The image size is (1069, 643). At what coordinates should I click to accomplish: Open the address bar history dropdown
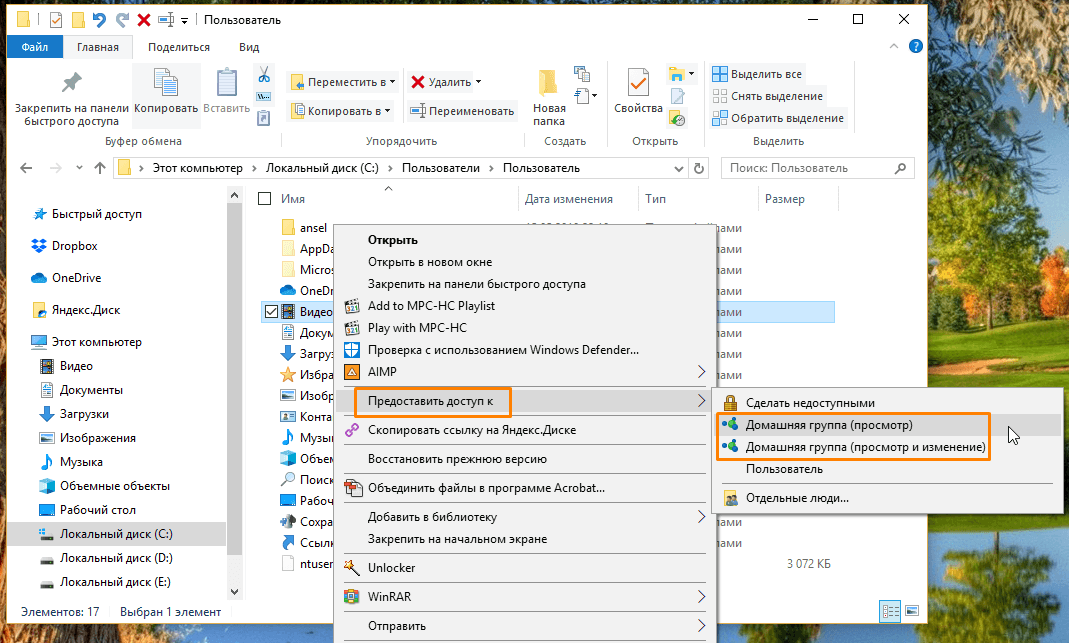tap(678, 168)
